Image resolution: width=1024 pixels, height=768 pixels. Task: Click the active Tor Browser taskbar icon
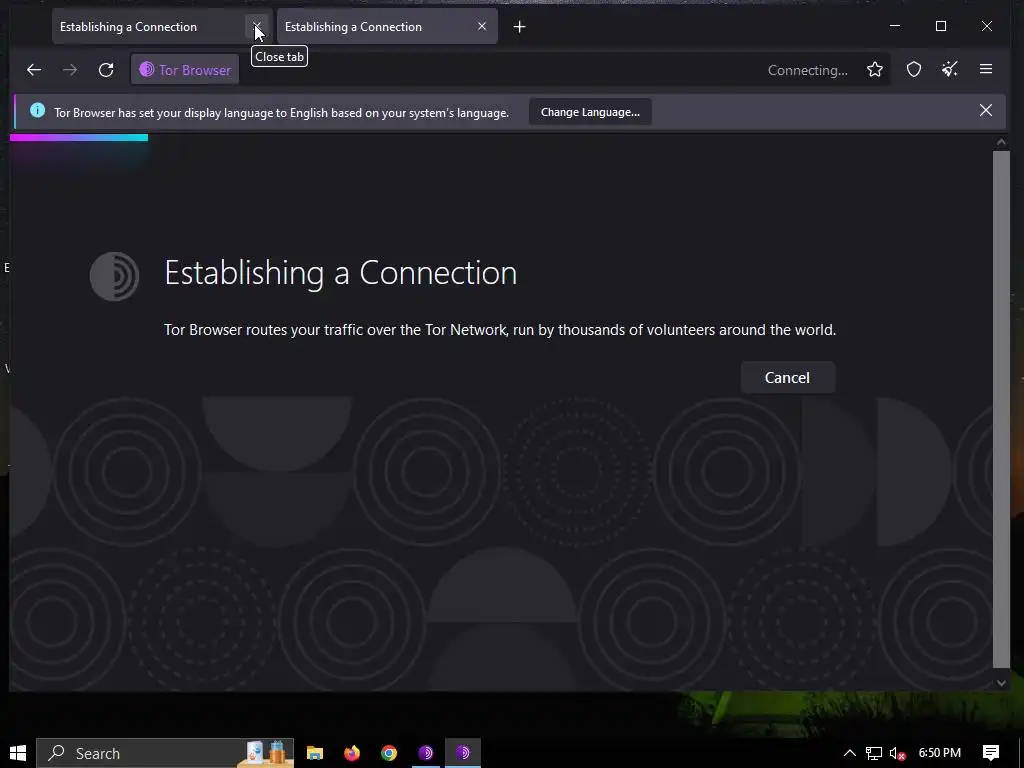(x=463, y=753)
